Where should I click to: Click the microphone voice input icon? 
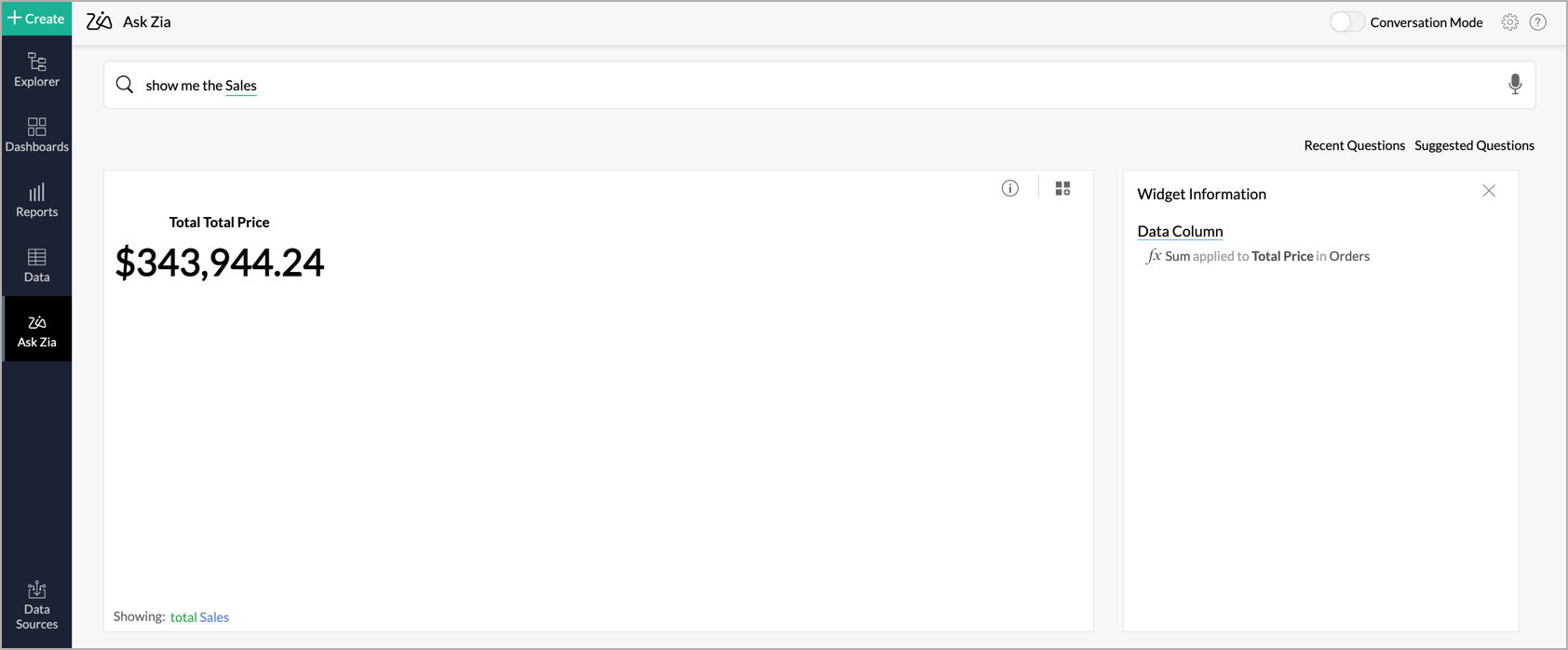[1515, 85]
